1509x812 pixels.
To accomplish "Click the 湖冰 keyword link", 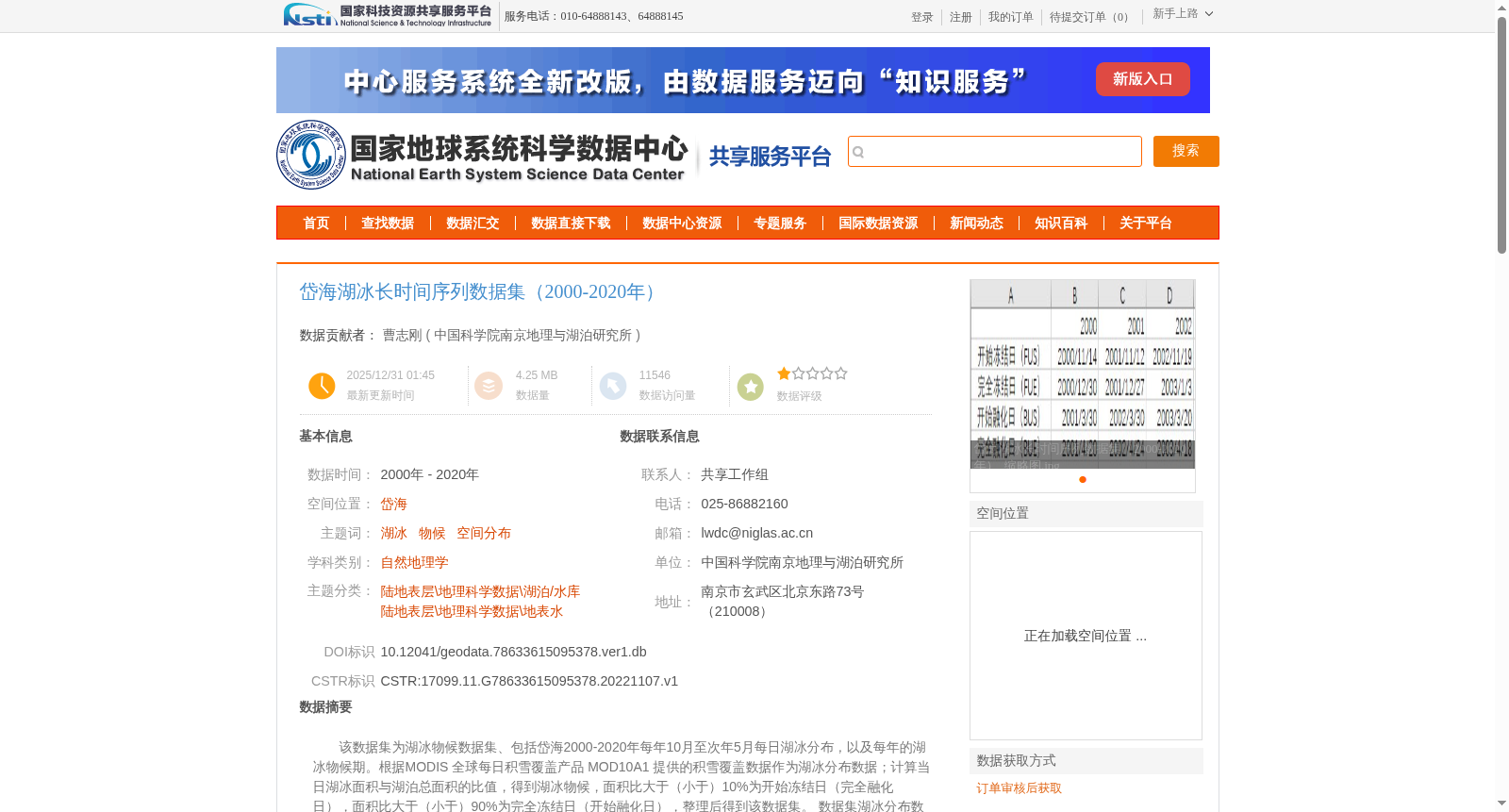I will coord(394,534).
